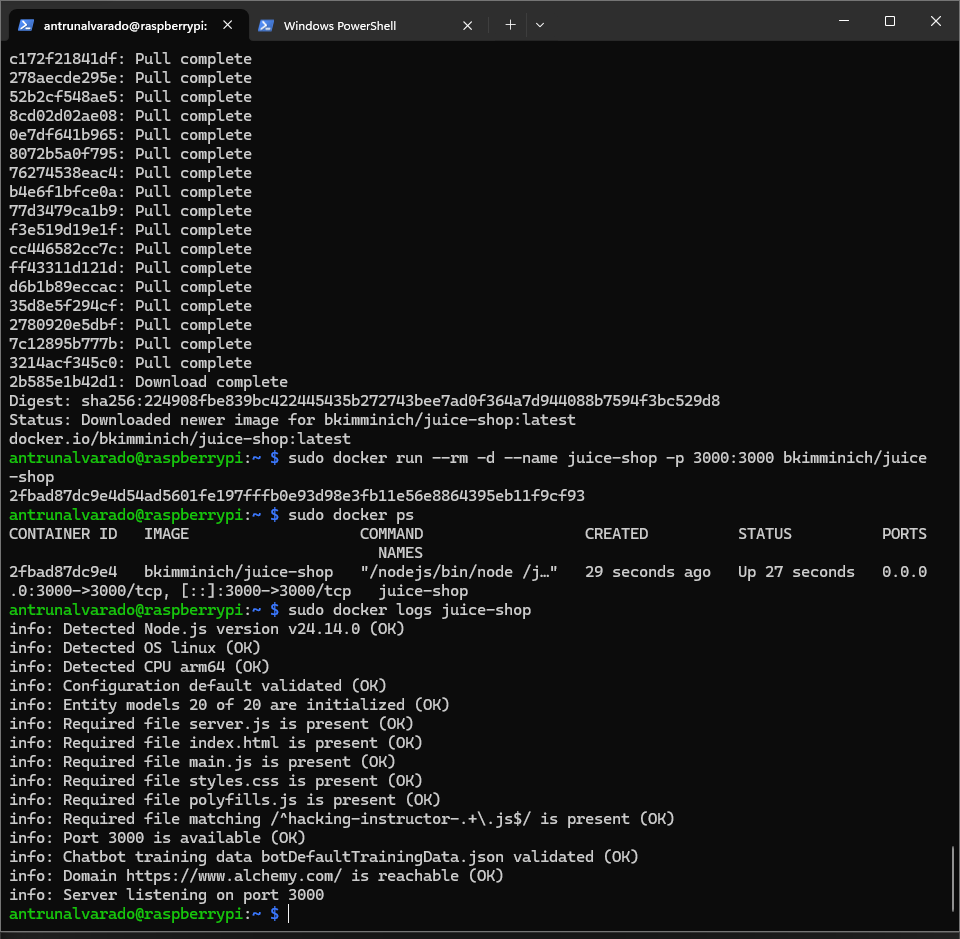Click the 'Status: Downloaded newer image' line

[292, 420]
